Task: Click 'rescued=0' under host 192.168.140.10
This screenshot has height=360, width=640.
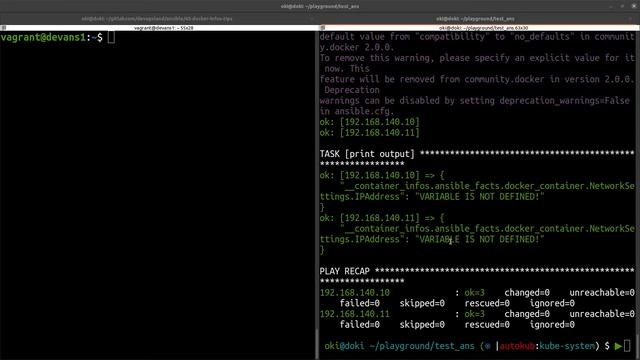Action: [x=487, y=303]
